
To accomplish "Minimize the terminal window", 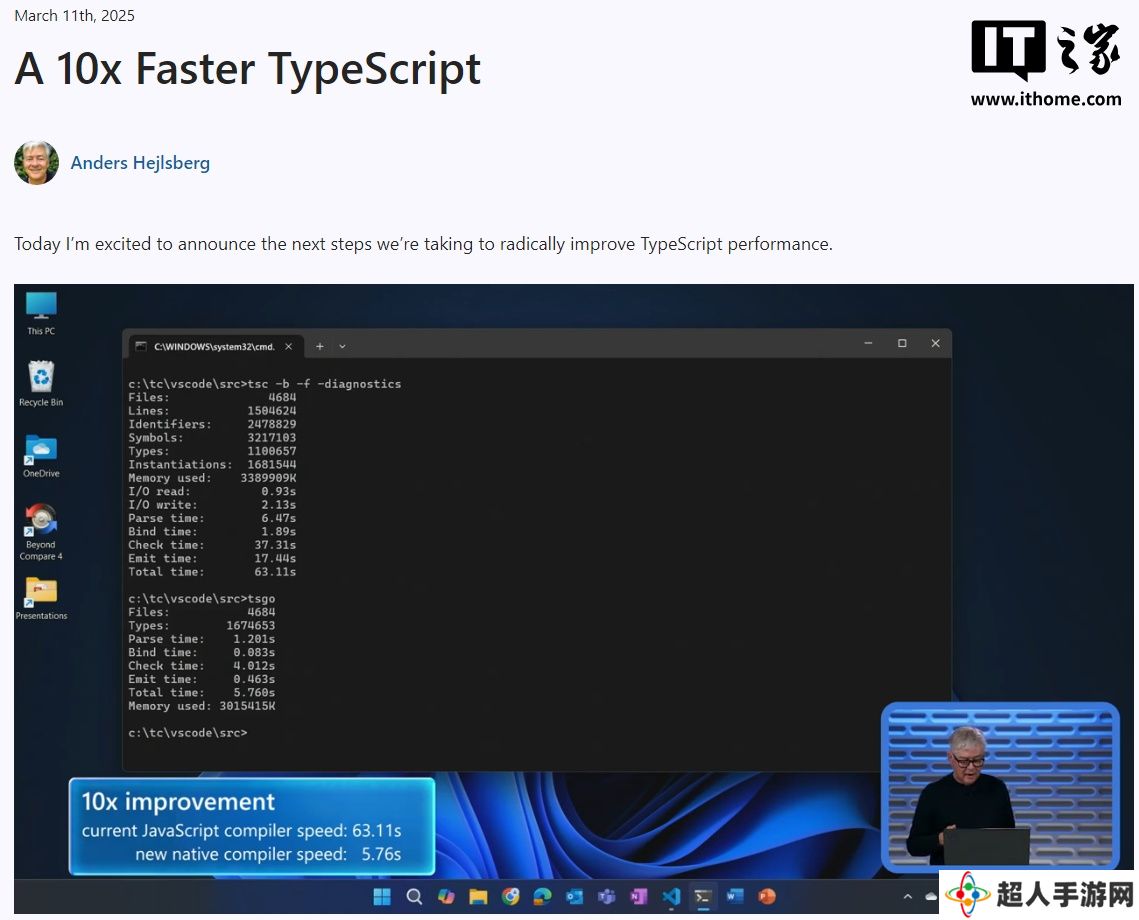I will tap(868, 343).
